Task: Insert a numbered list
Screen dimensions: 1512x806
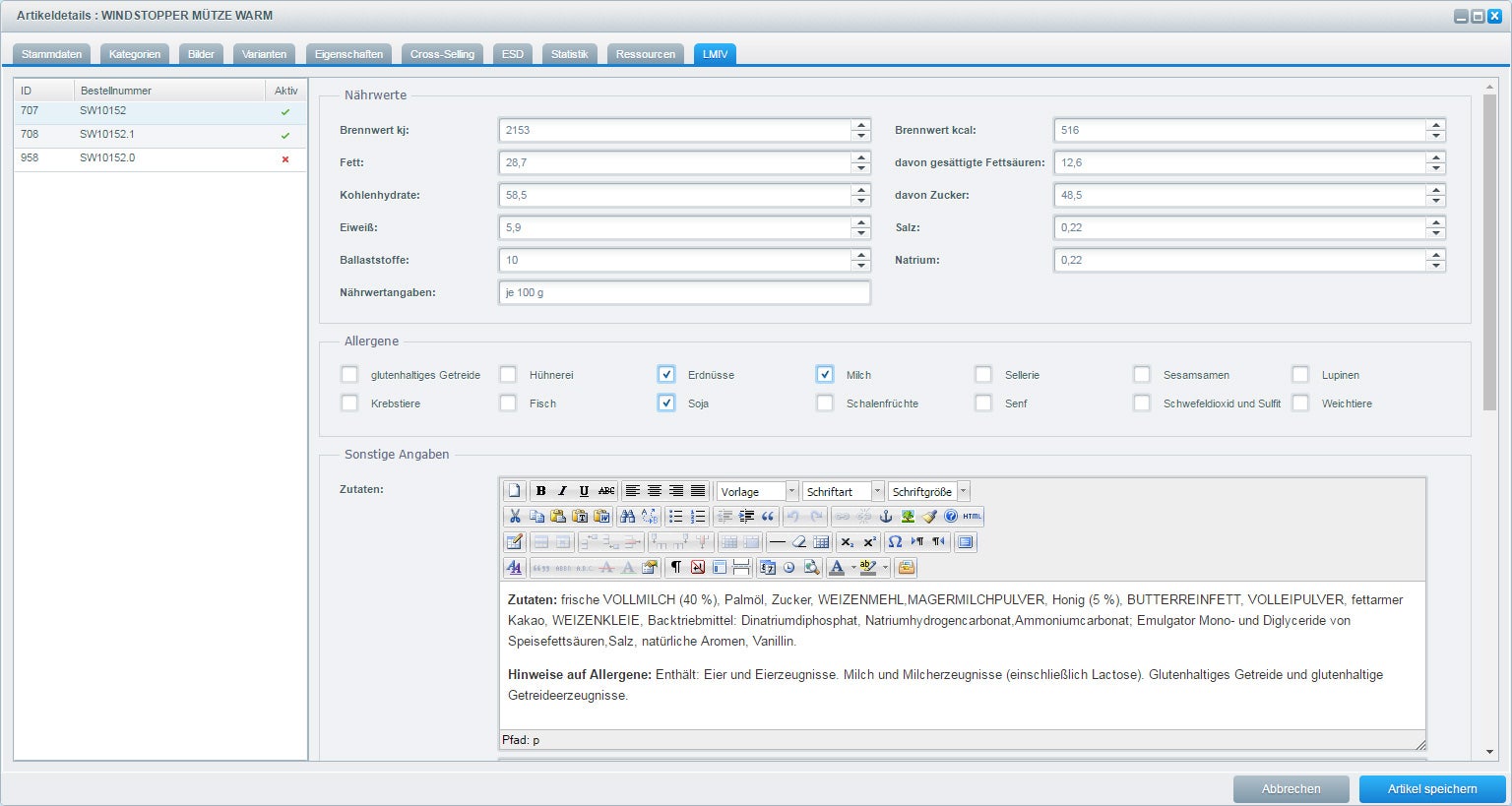Action: (x=698, y=517)
